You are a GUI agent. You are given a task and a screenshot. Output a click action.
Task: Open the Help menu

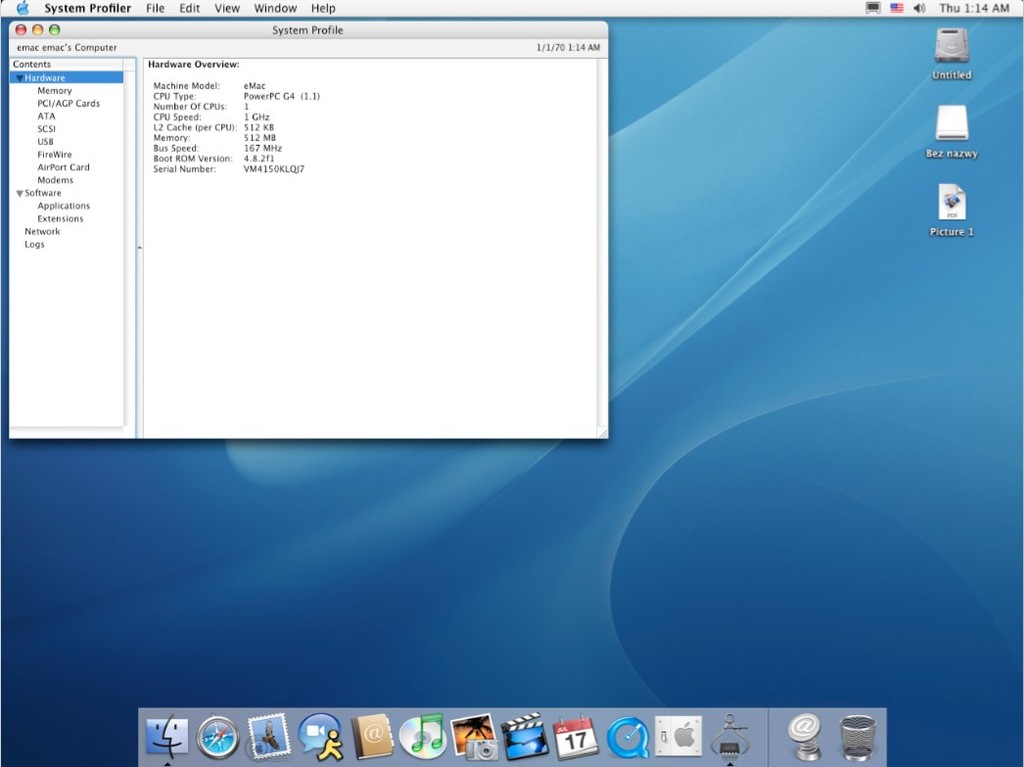point(323,8)
